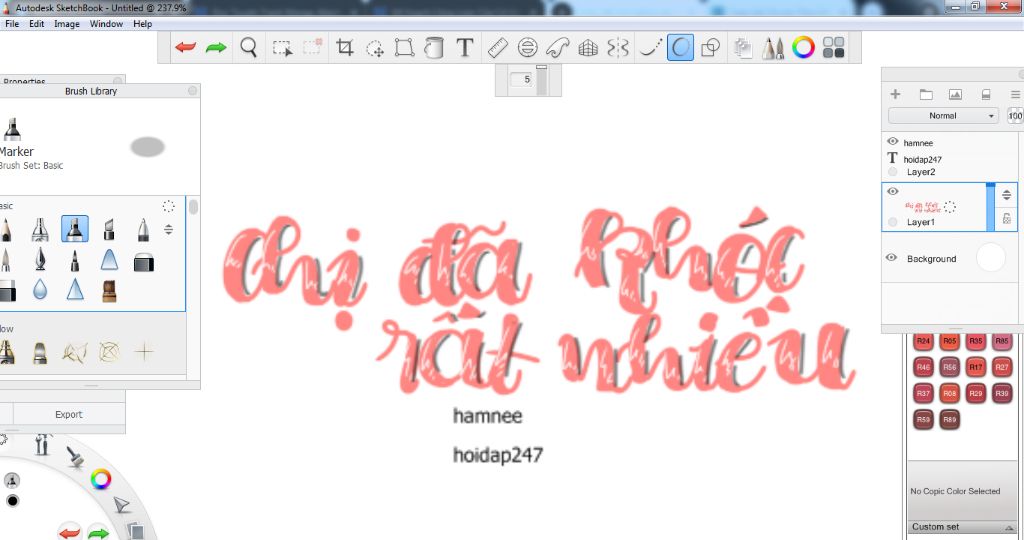Open the Help menu

point(142,24)
